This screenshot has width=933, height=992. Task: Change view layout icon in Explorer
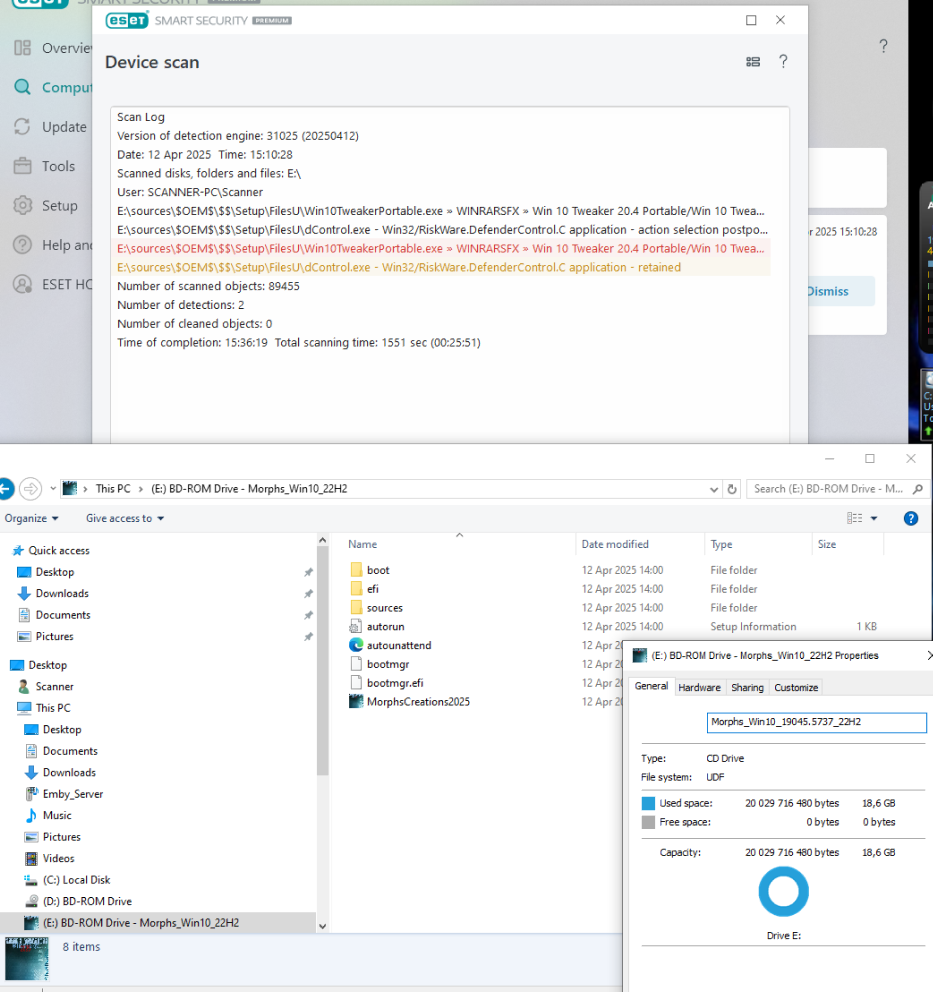[855, 518]
